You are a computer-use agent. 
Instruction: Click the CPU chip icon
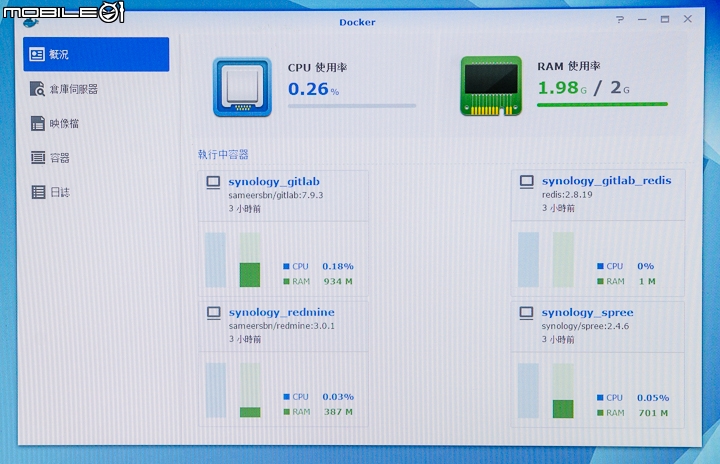coord(242,87)
